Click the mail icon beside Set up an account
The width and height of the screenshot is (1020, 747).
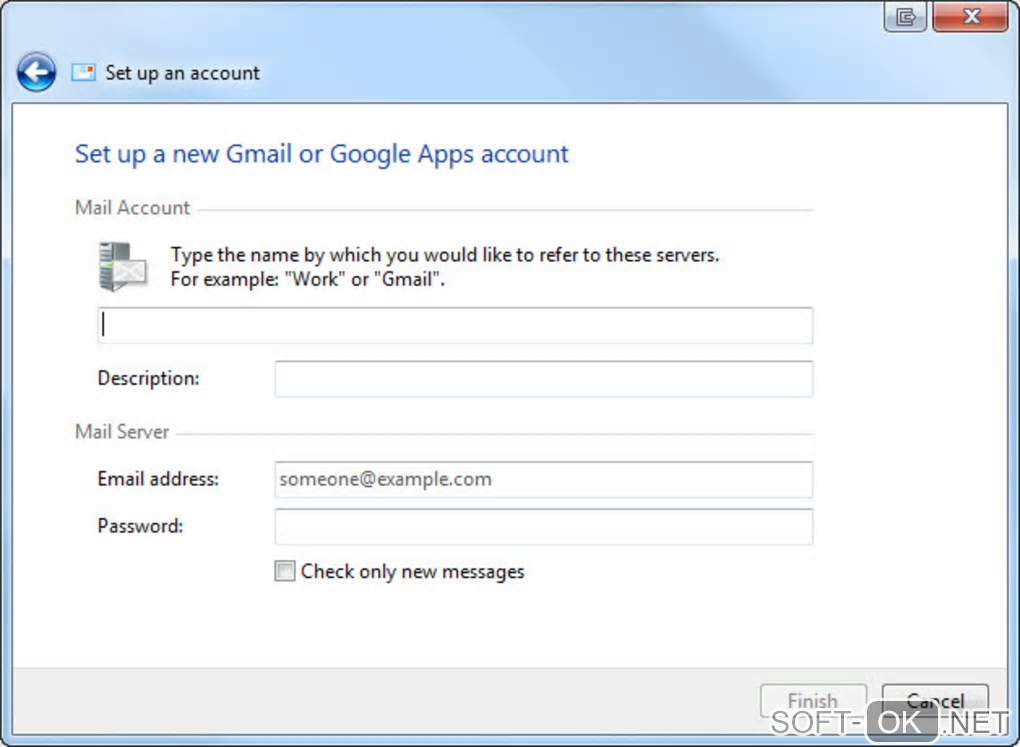pos(83,72)
